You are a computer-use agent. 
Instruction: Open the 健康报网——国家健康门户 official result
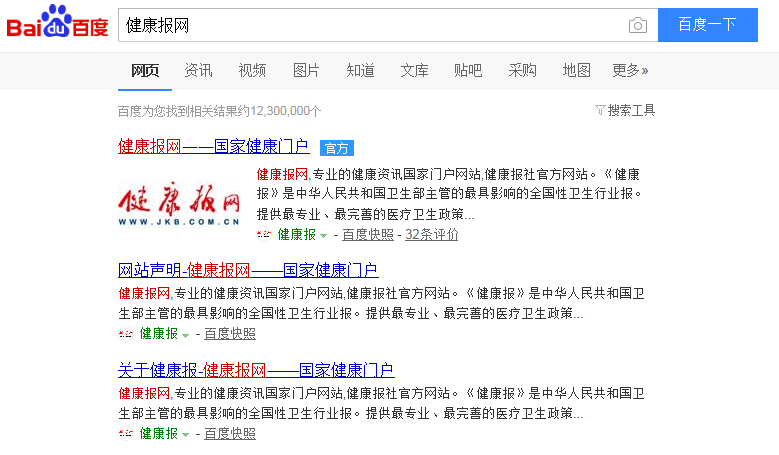point(213,147)
